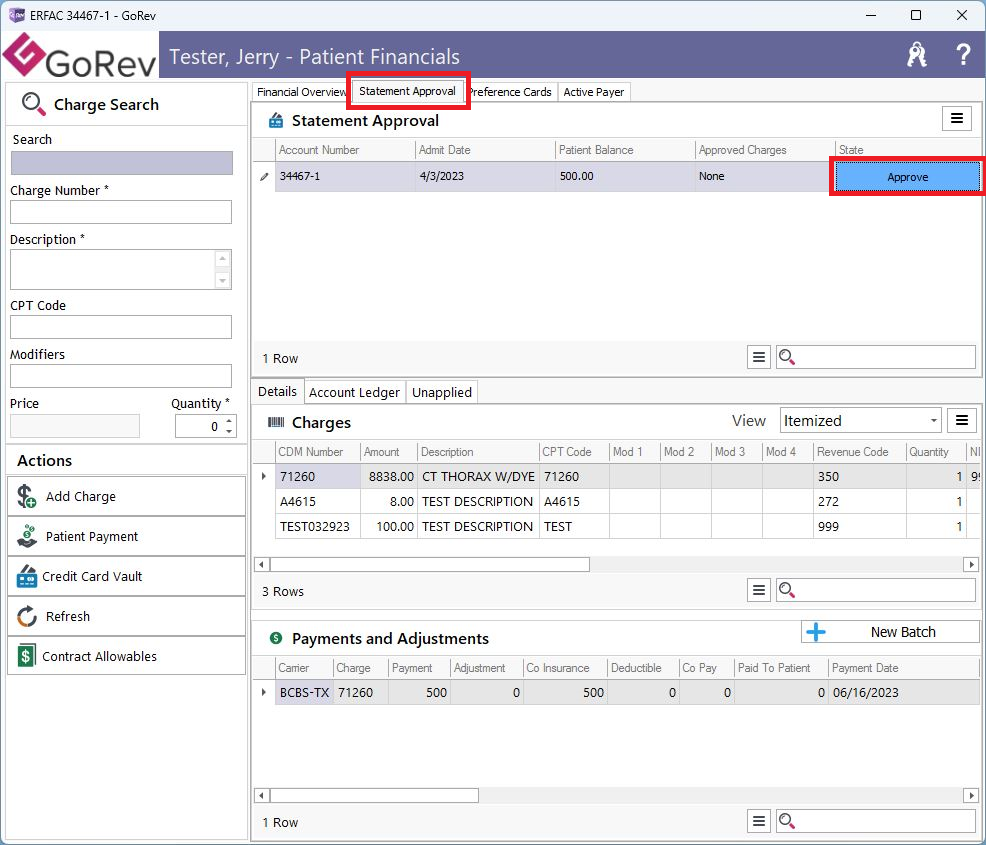Open the Charges panel hamburger menu
The image size is (986, 845).
point(962,420)
